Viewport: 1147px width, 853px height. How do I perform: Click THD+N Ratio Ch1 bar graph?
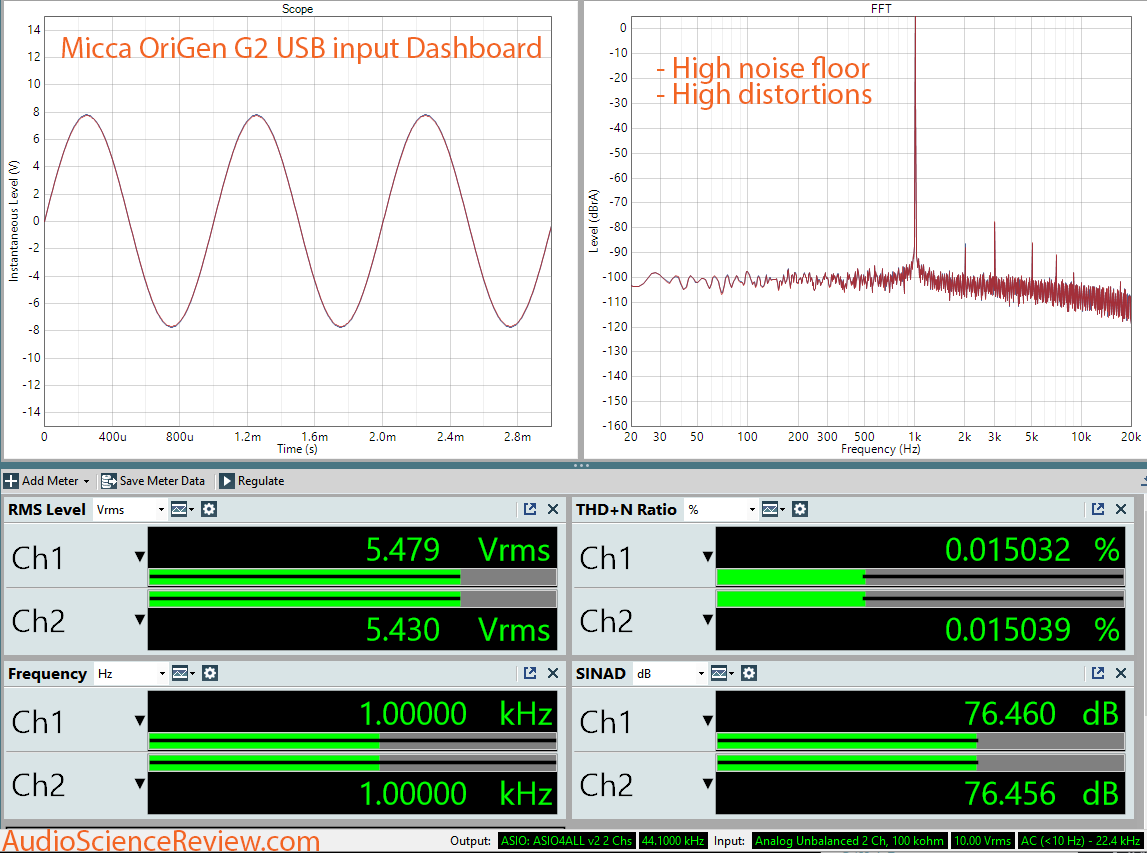(920, 577)
